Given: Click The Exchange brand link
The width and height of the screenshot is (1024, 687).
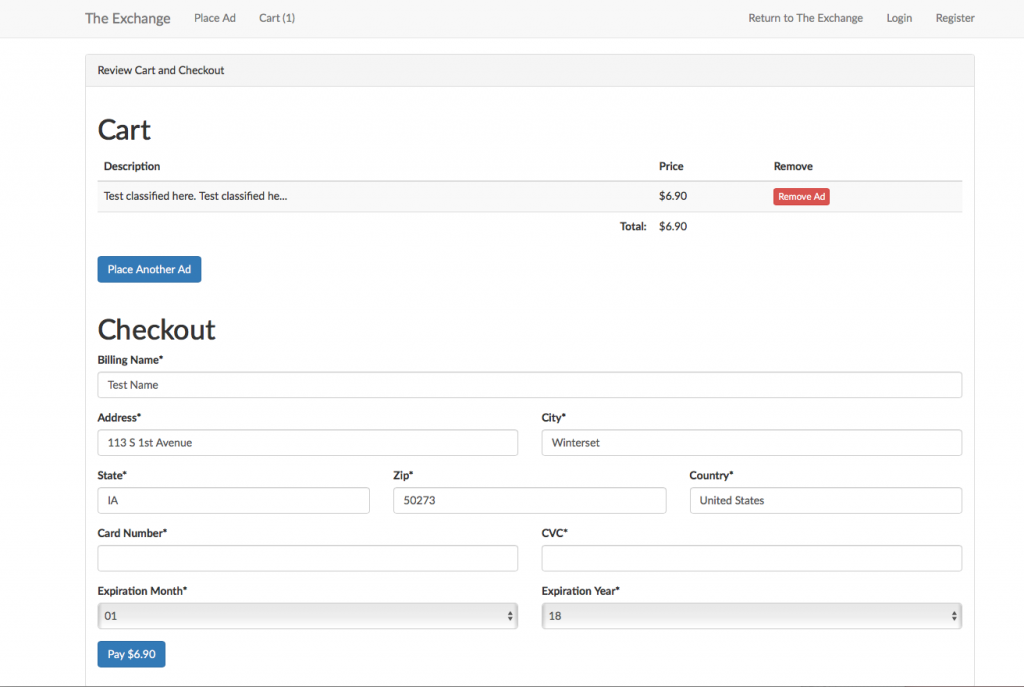Looking at the screenshot, I should pyautogui.click(x=127, y=18).
